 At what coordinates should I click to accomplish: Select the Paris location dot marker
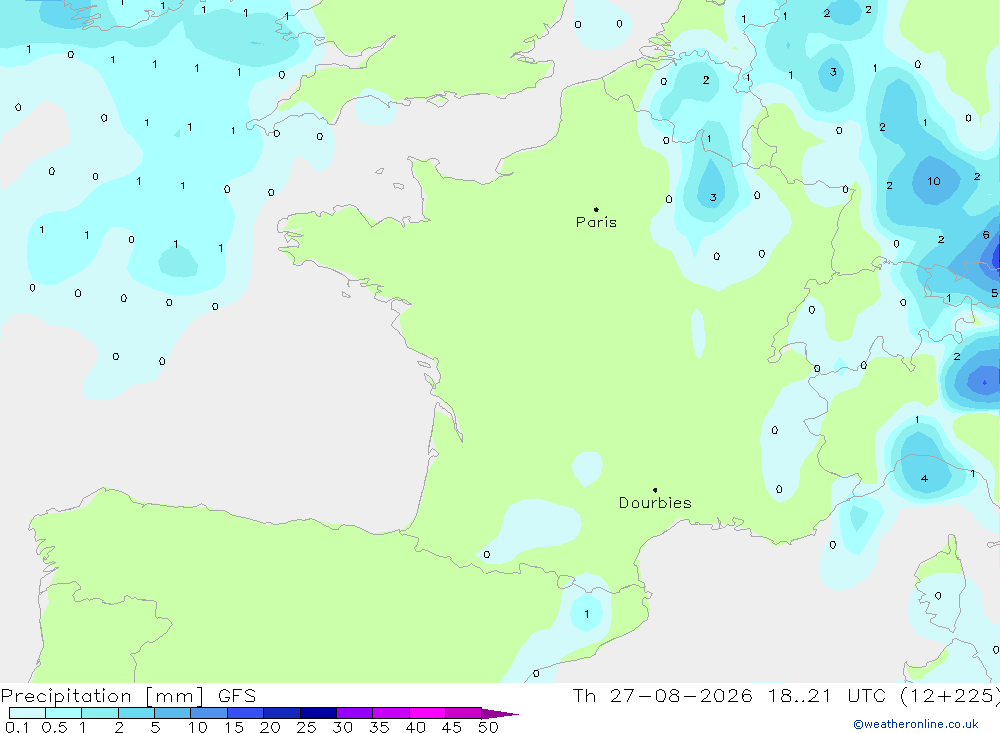click(596, 209)
